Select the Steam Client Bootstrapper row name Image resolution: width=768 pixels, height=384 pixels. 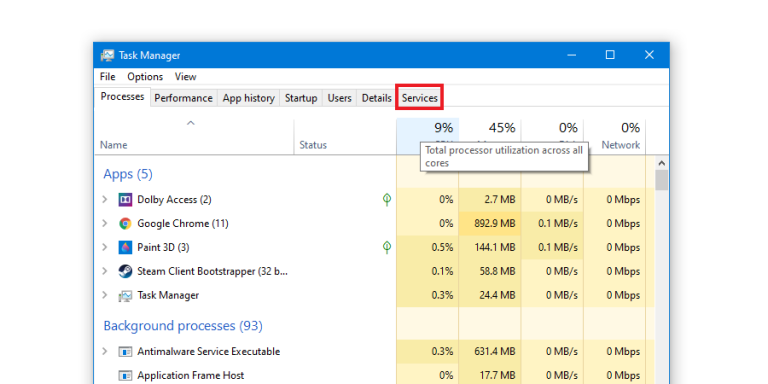(212, 271)
